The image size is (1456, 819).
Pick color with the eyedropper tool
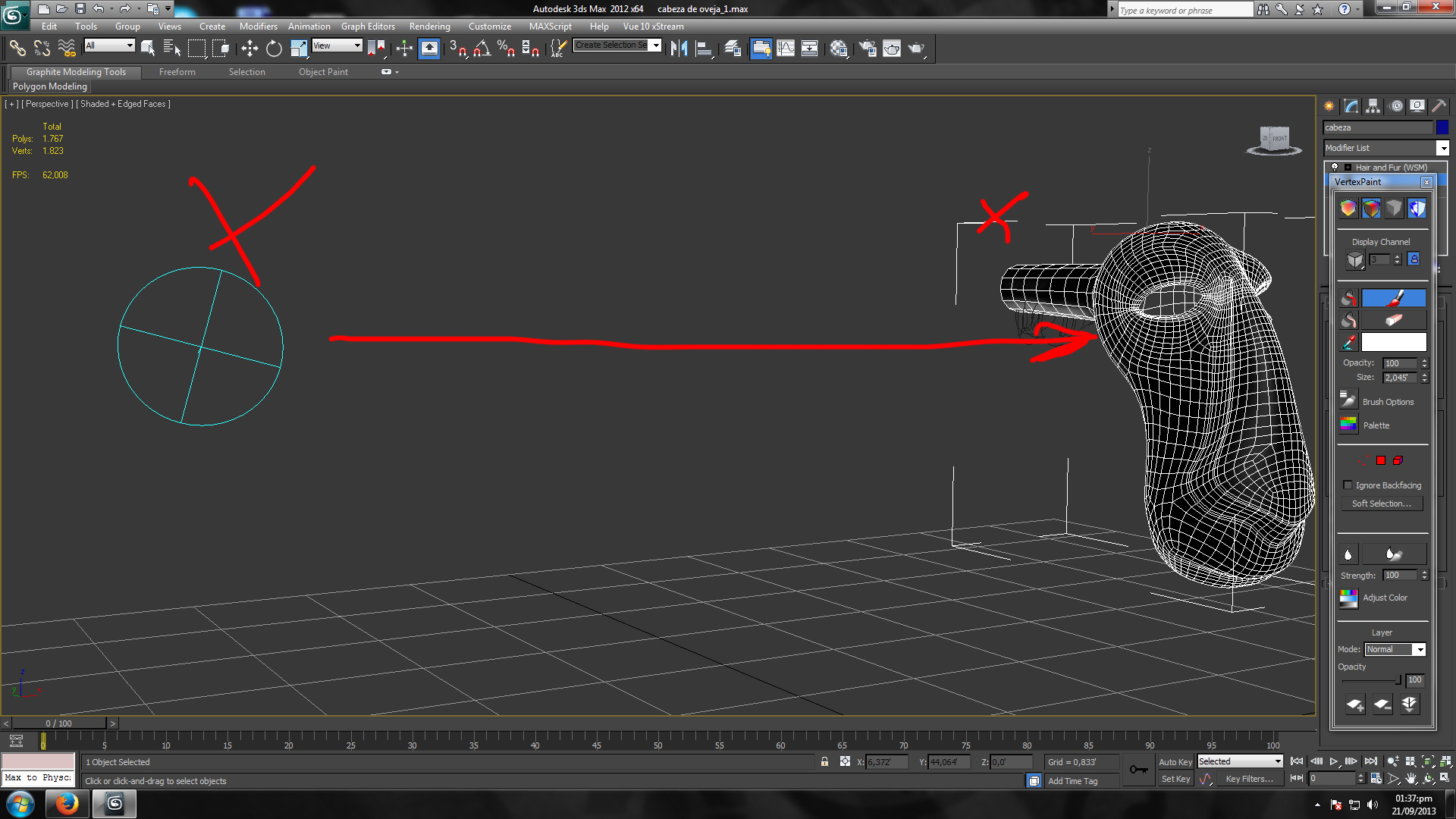[x=1348, y=343]
